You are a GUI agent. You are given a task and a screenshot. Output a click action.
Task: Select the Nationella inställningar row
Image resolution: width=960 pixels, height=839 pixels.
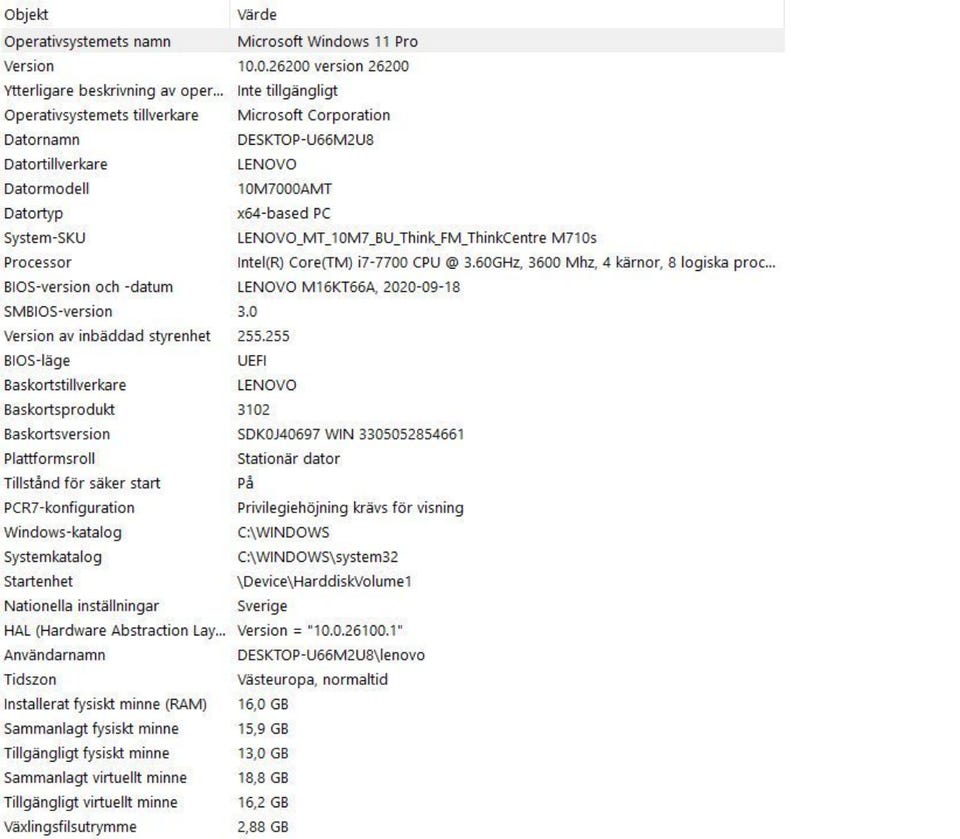[392, 606]
